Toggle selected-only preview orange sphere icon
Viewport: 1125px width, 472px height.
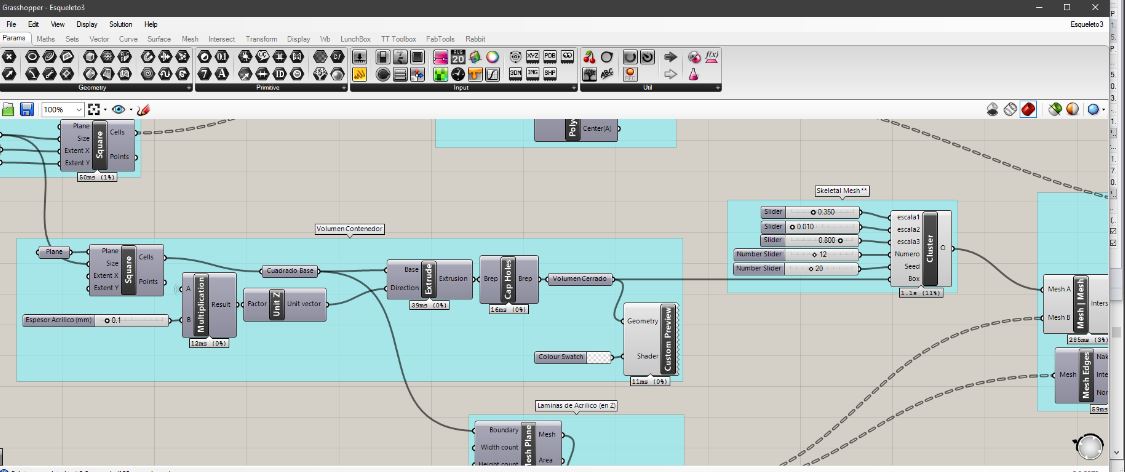coord(1072,109)
